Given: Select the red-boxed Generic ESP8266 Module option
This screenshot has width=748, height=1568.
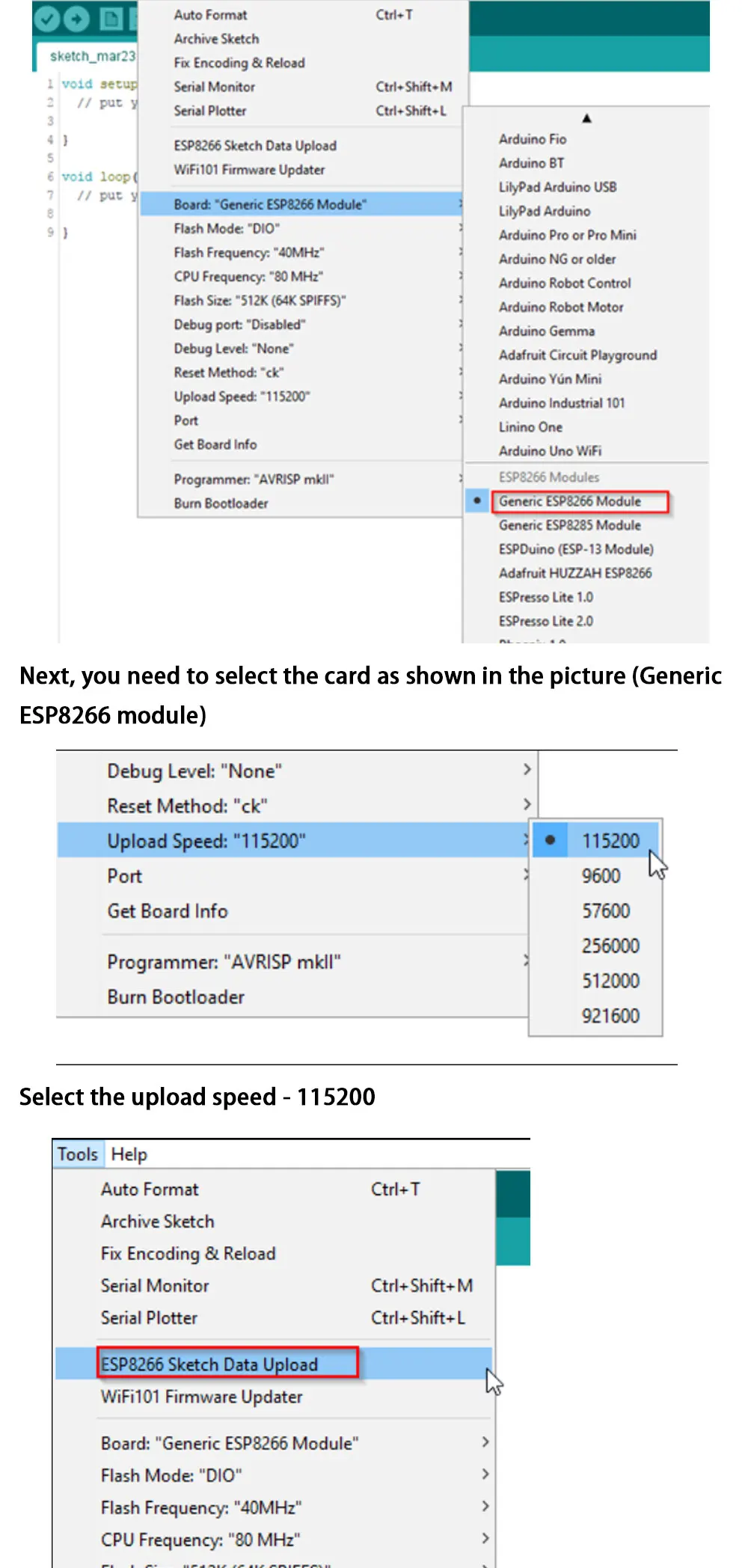Looking at the screenshot, I should click(570, 501).
